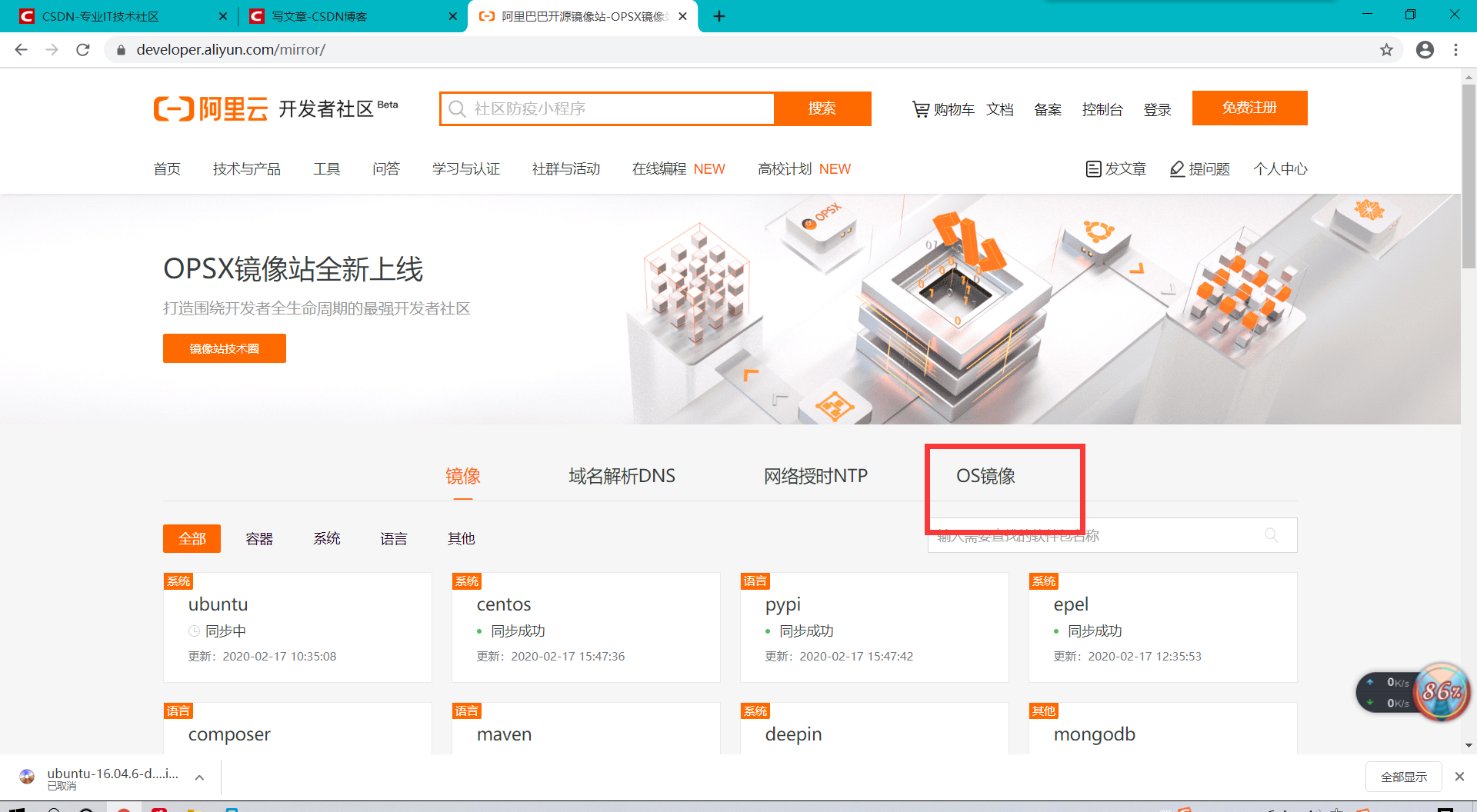The width and height of the screenshot is (1477, 812).
Task: Open the 个人中心 menu
Action: coord(1280,168)
